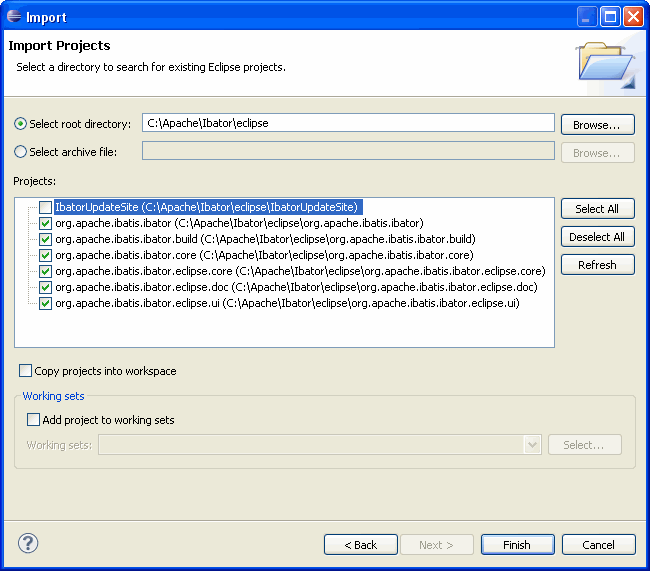Click the root directory path field
This screenshot has width=650, height=571.
(x=348, y=123)
